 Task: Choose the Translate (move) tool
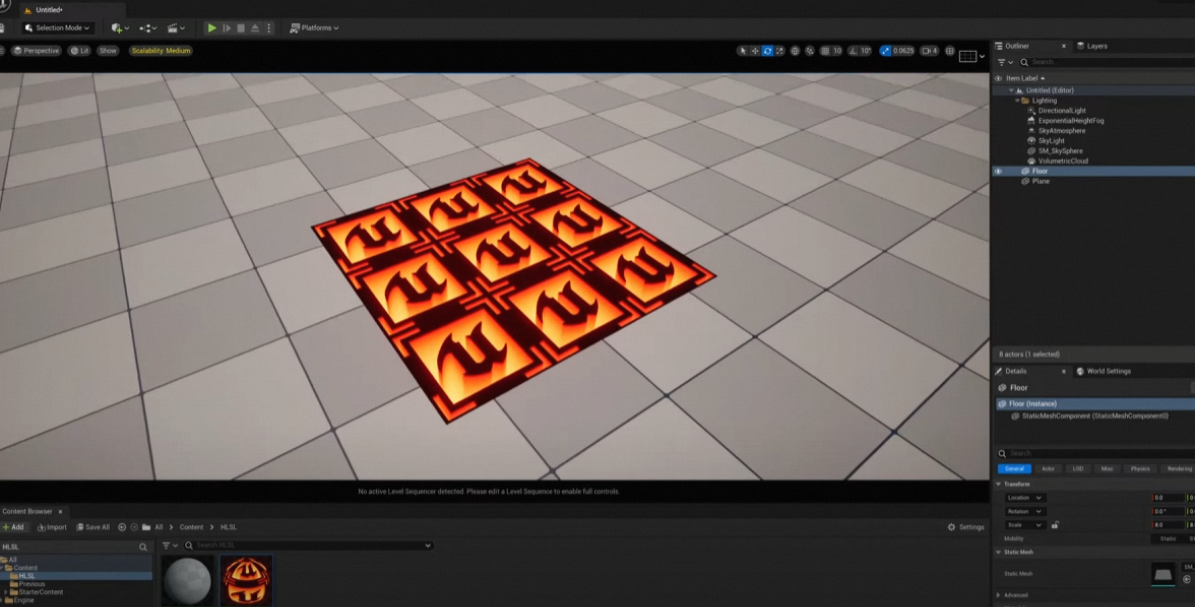(755, 51)
